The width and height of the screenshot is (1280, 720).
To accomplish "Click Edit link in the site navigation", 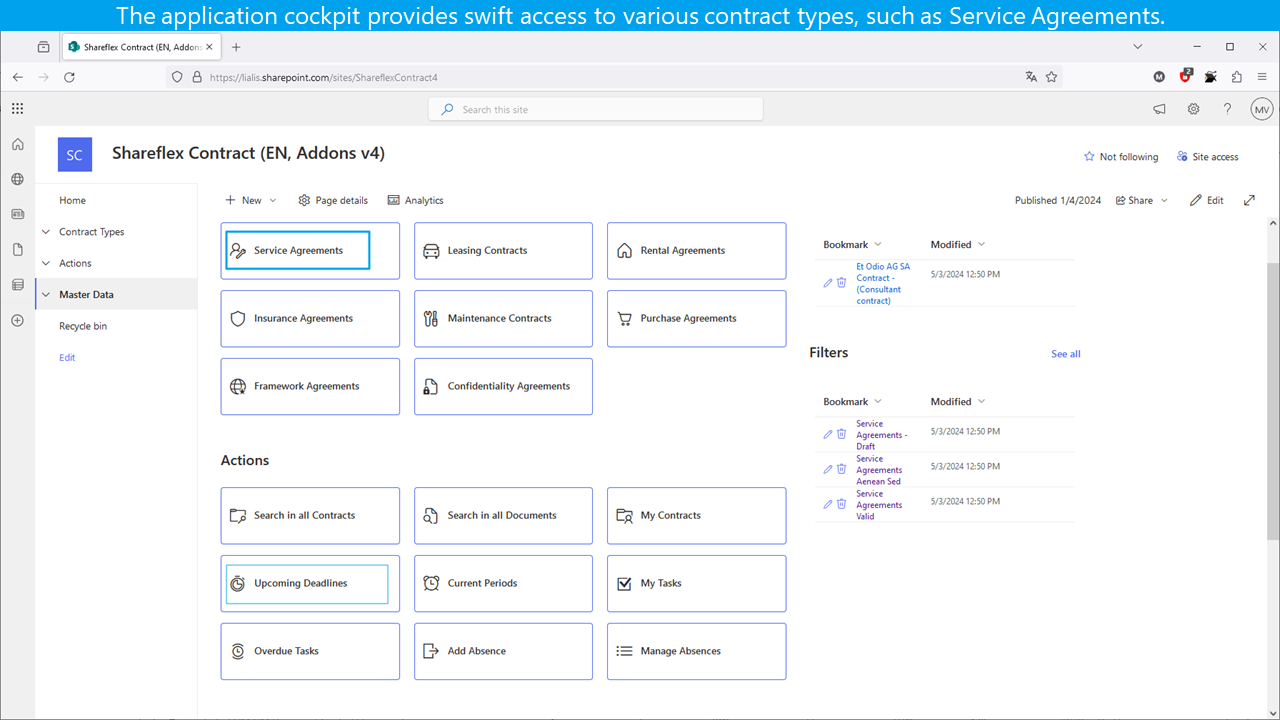I will [x=67, y=357].
